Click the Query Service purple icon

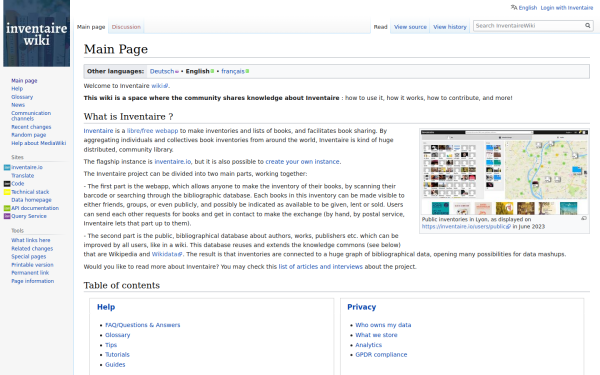click(x=7, y=216)
